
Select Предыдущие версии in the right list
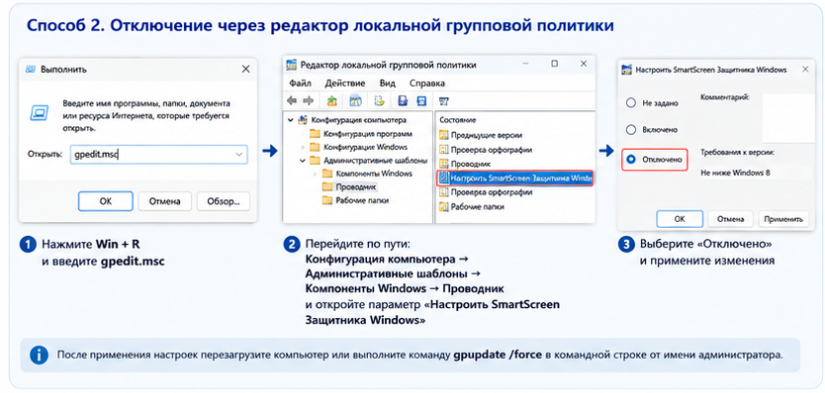pyautogui.click(x=487, y=135)
